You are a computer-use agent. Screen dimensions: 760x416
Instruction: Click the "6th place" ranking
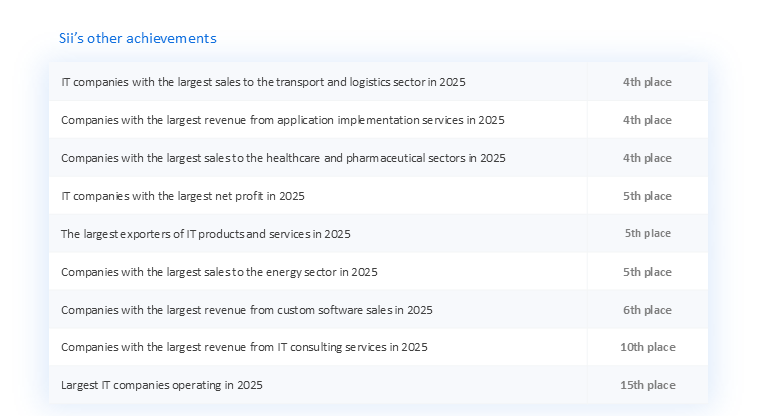pyautogui.click(x=647, y=310)
